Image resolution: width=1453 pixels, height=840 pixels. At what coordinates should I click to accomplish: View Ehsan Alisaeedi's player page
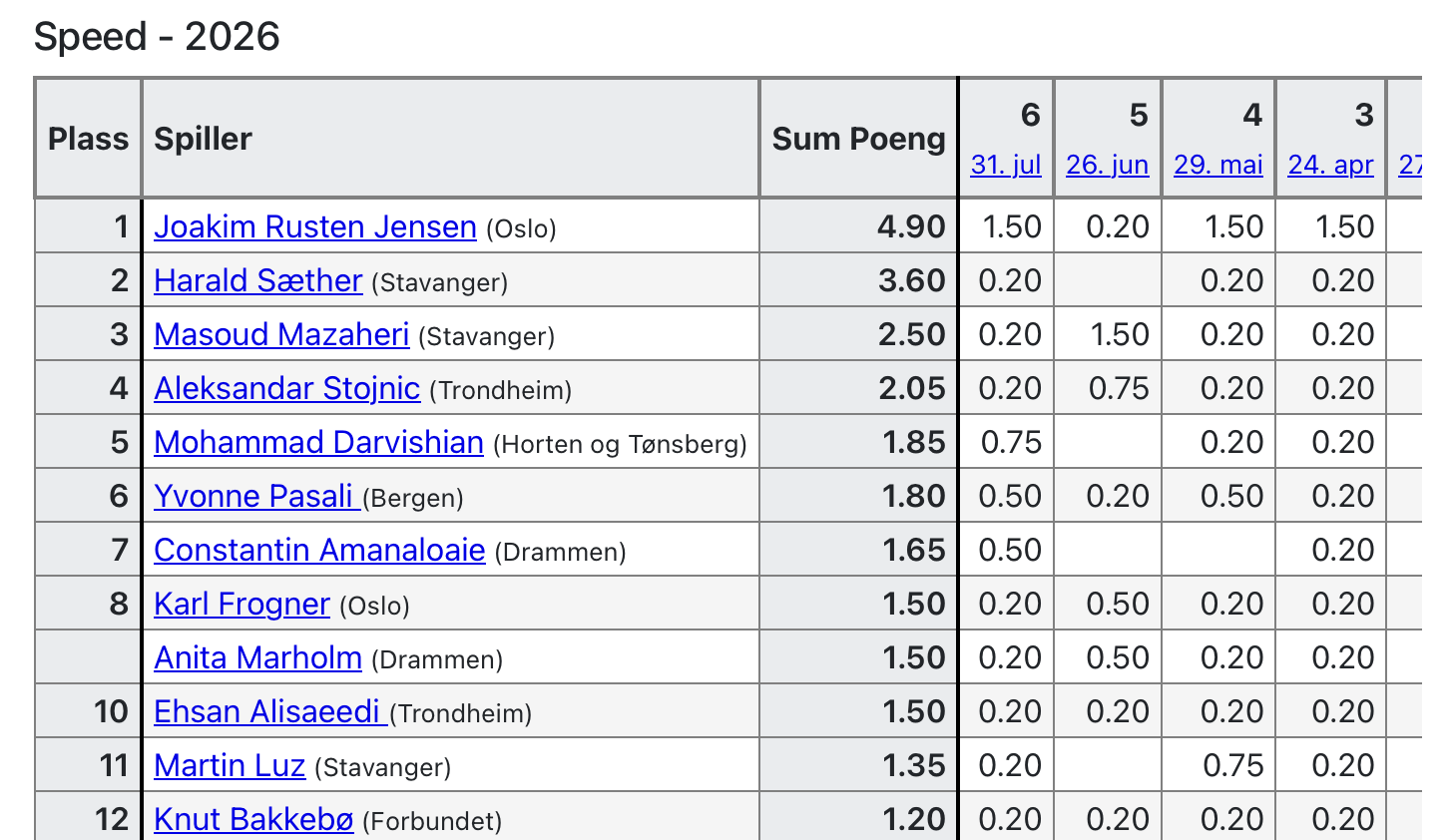[x=271, y=712]
